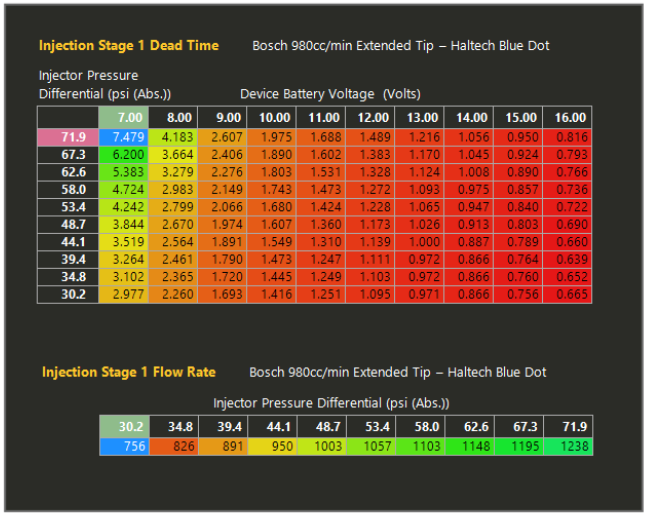Select the 6.200 cell in the 67.3 row

[x=124, y=155]
